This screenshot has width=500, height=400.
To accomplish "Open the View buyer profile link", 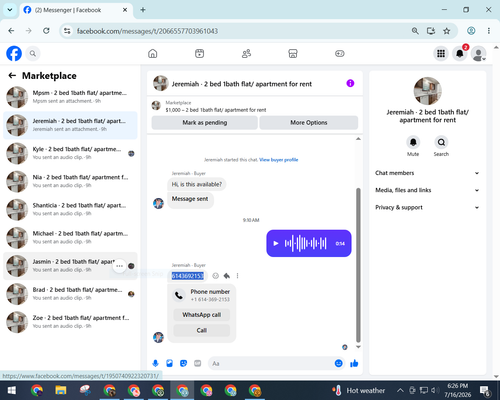I will click(278, 160).
